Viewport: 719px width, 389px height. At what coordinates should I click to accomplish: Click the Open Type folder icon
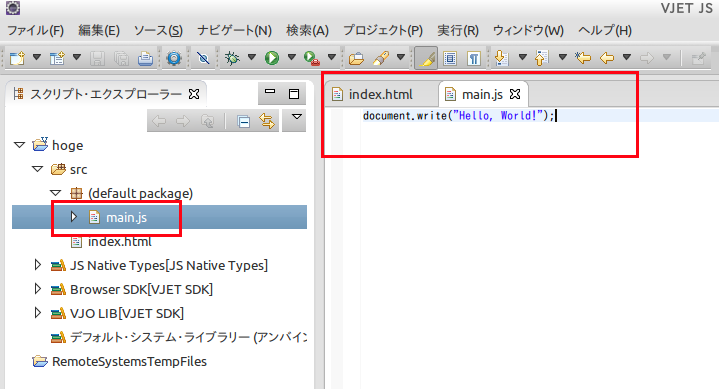[x=356, y=58]
